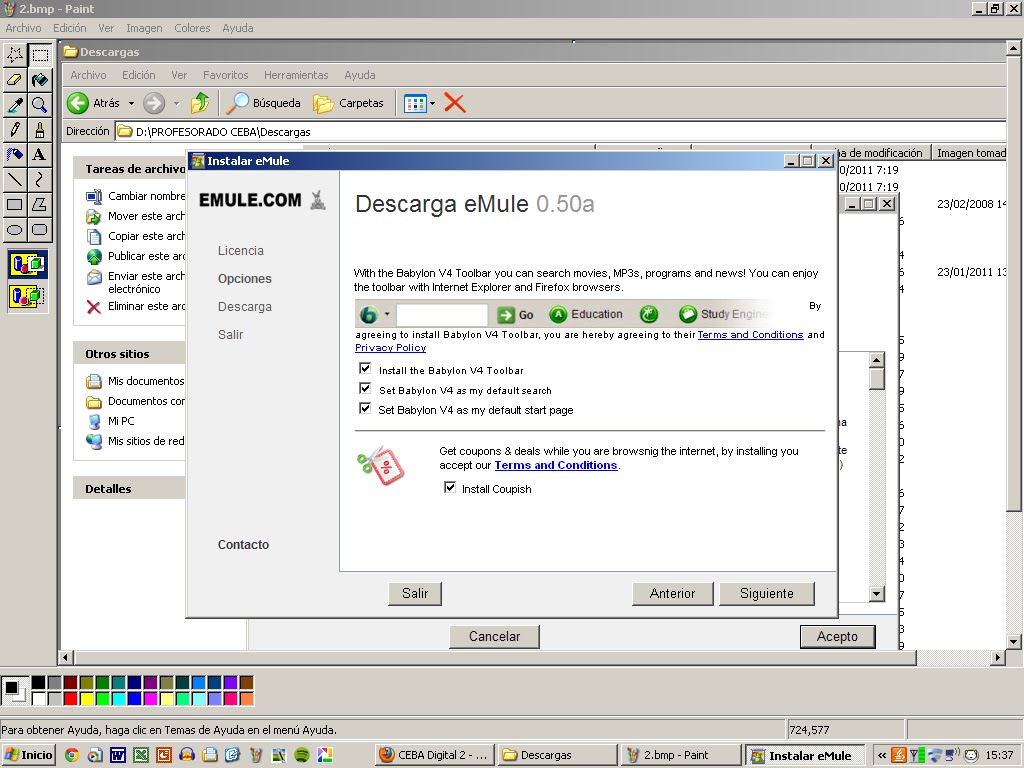
Task: Uncheck Set Babylon V4 as default search
Action: click(x=365, y=389)
